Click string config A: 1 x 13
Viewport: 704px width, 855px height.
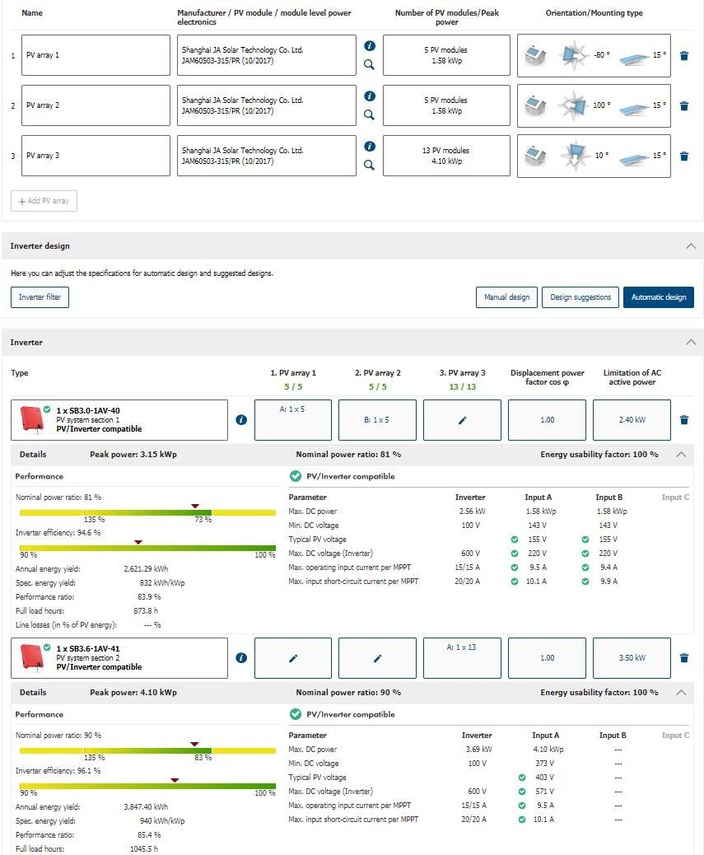point(462,658)
